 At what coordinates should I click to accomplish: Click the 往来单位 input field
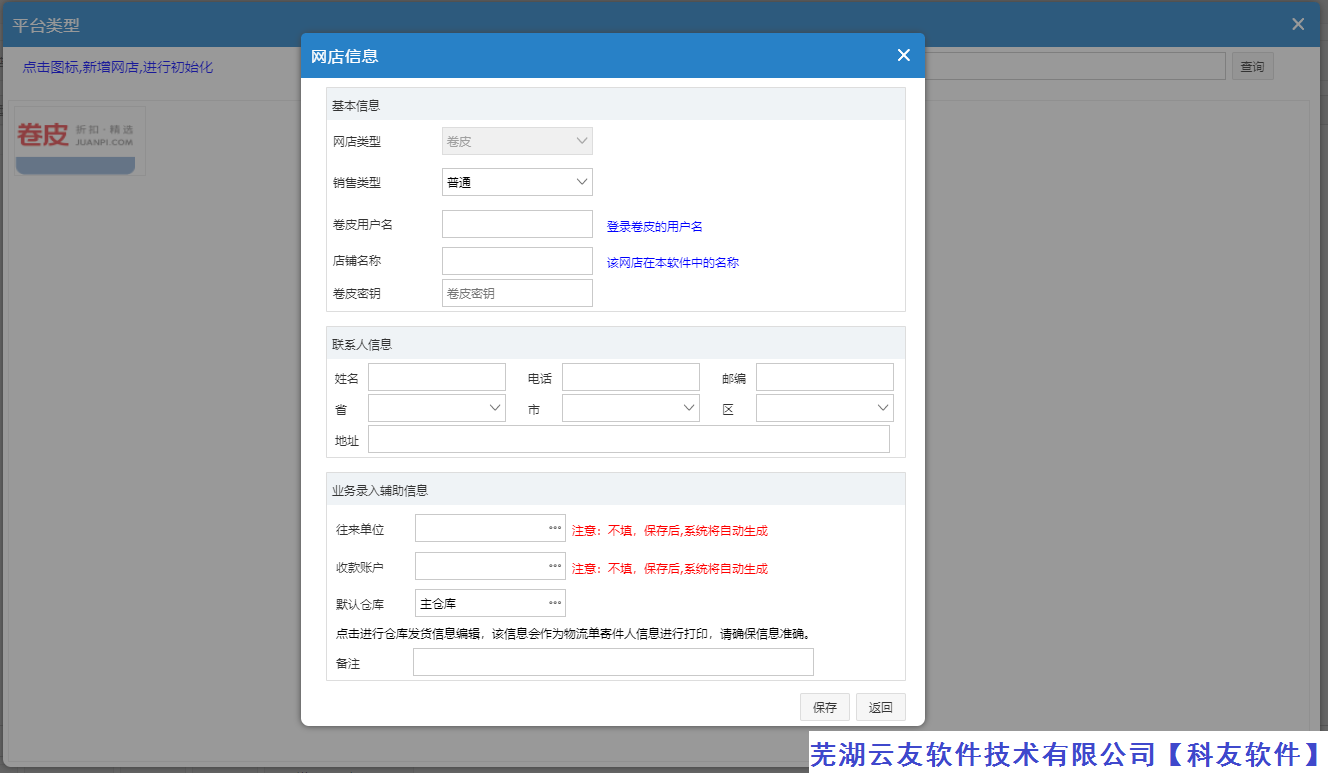pos(490,528)
